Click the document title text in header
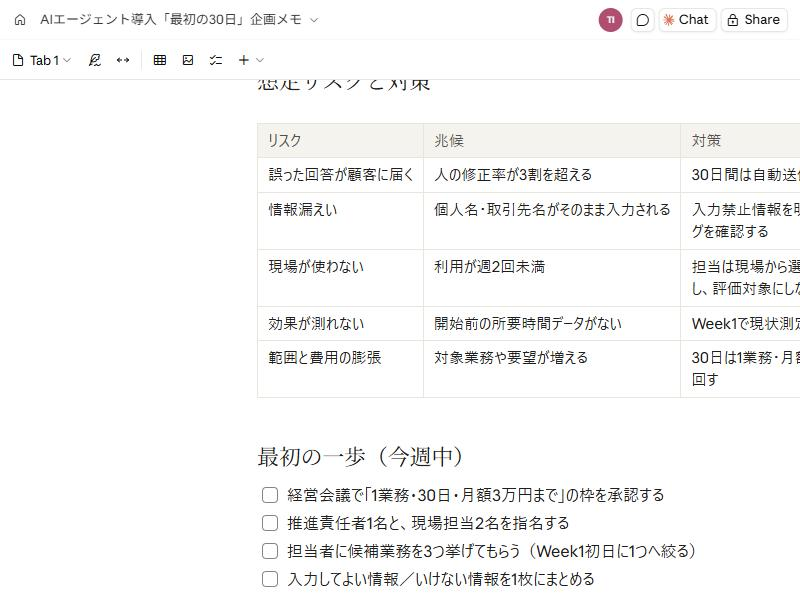The image size is (800, 600). point(171,20)
